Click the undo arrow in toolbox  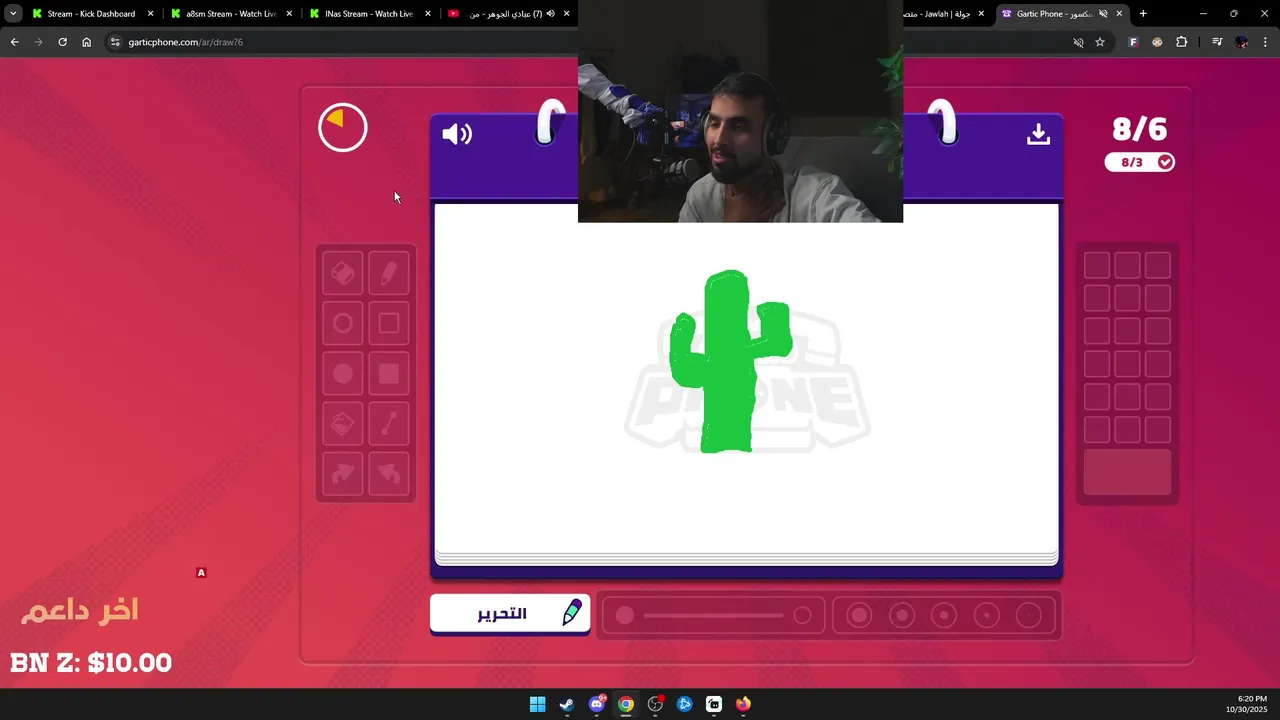389,474
